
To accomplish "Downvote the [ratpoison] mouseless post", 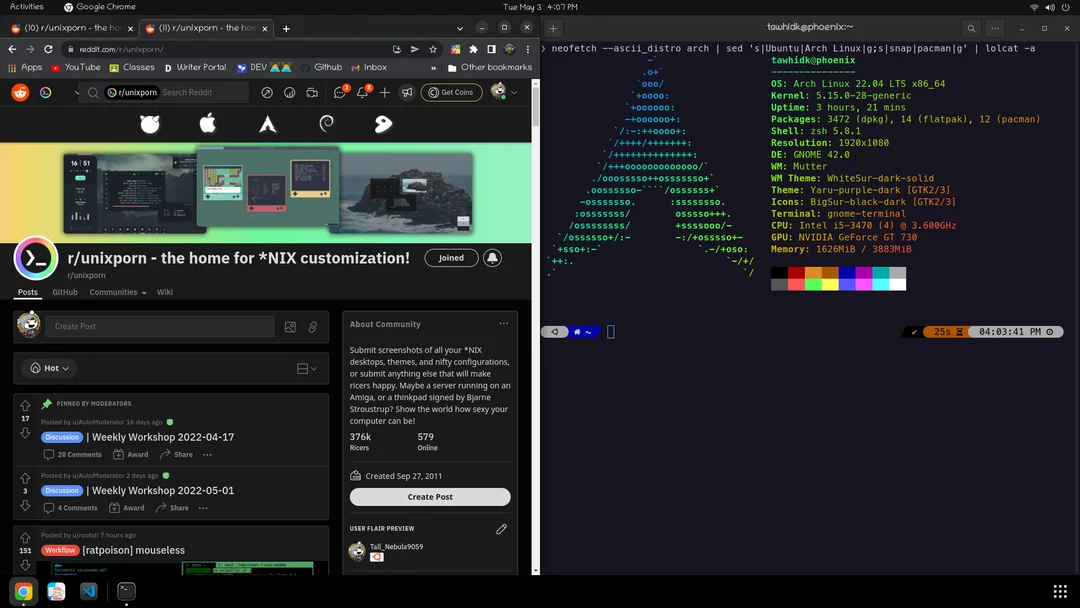I will tap(24, 563).
